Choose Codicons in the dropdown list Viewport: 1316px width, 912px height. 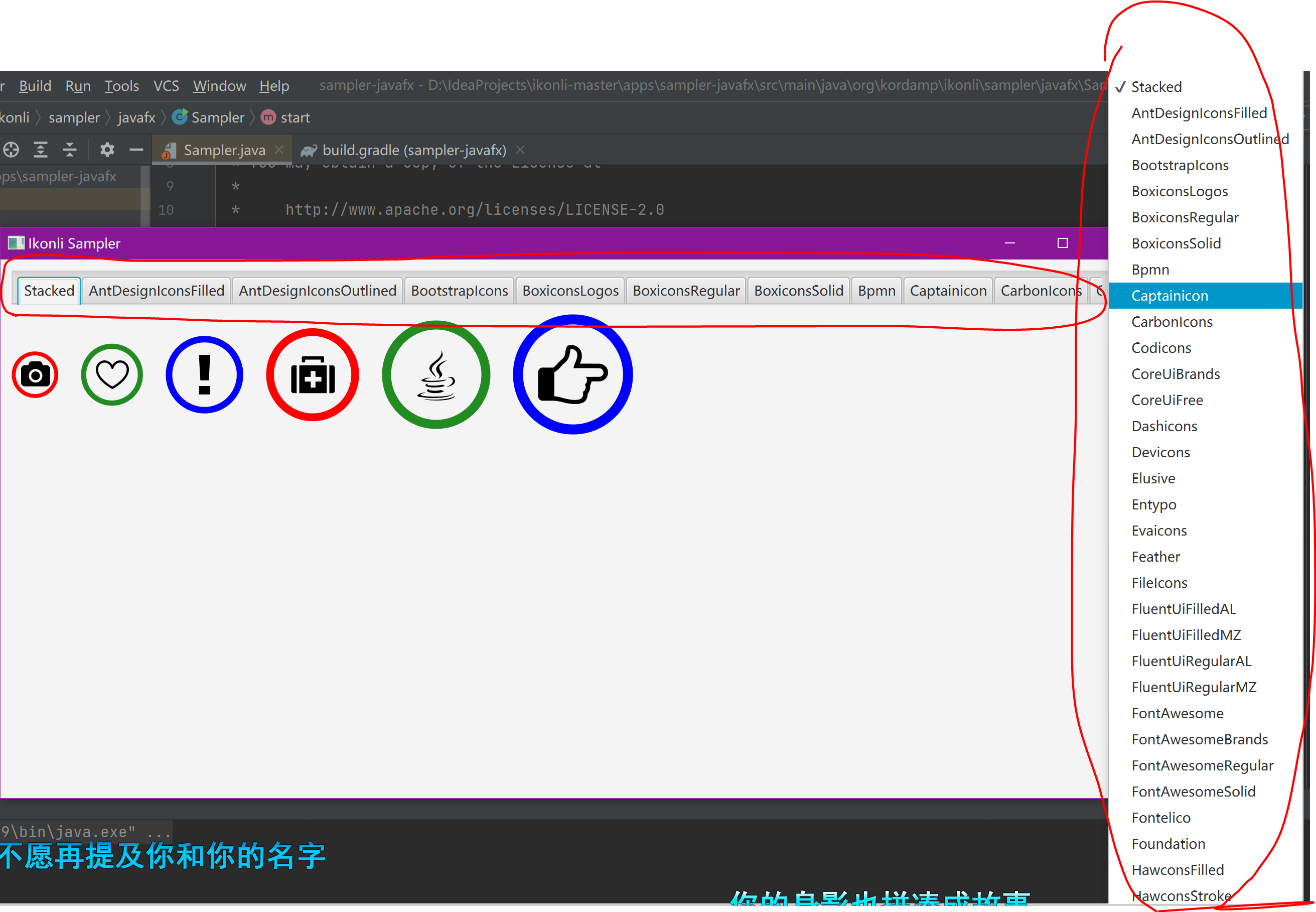[x=1205, y=348]
